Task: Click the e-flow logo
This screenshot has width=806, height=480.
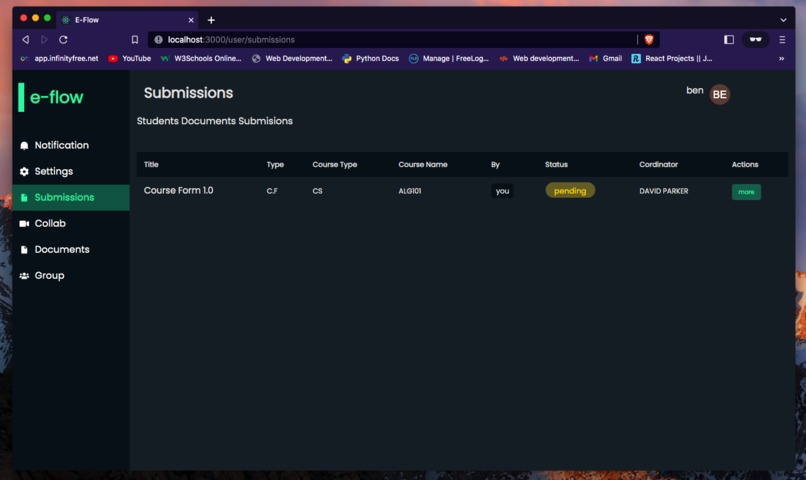Action: pos(51,97)
